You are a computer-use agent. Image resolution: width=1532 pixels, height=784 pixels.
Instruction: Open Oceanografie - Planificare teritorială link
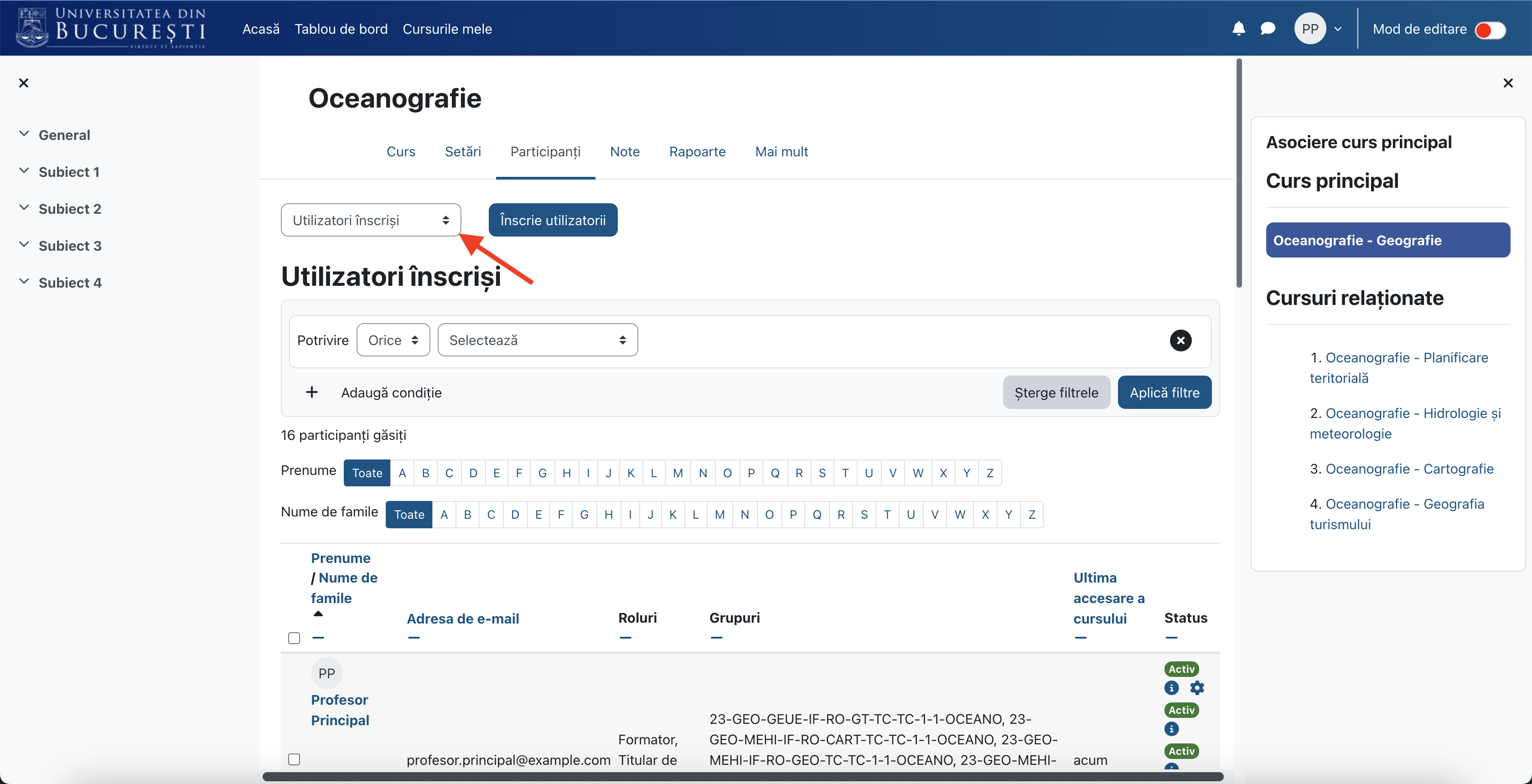coord(1399,368)
